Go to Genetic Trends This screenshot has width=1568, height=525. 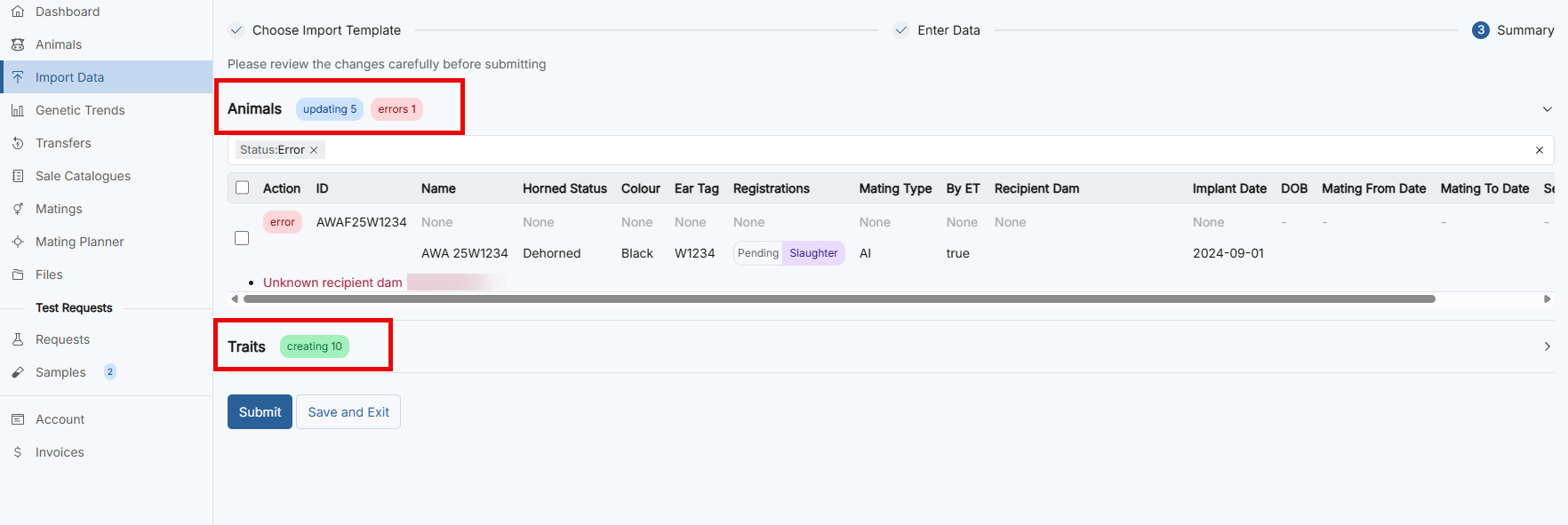coord(80,110)
